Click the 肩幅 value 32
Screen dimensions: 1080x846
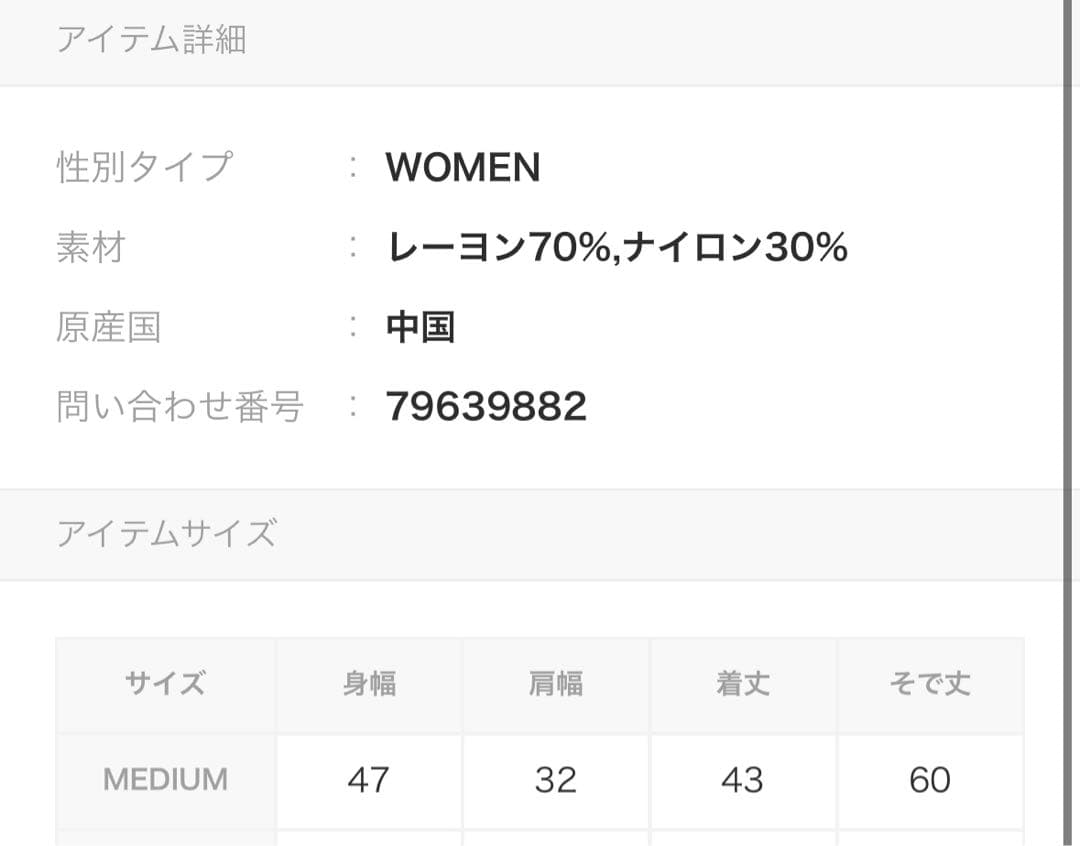556,781
